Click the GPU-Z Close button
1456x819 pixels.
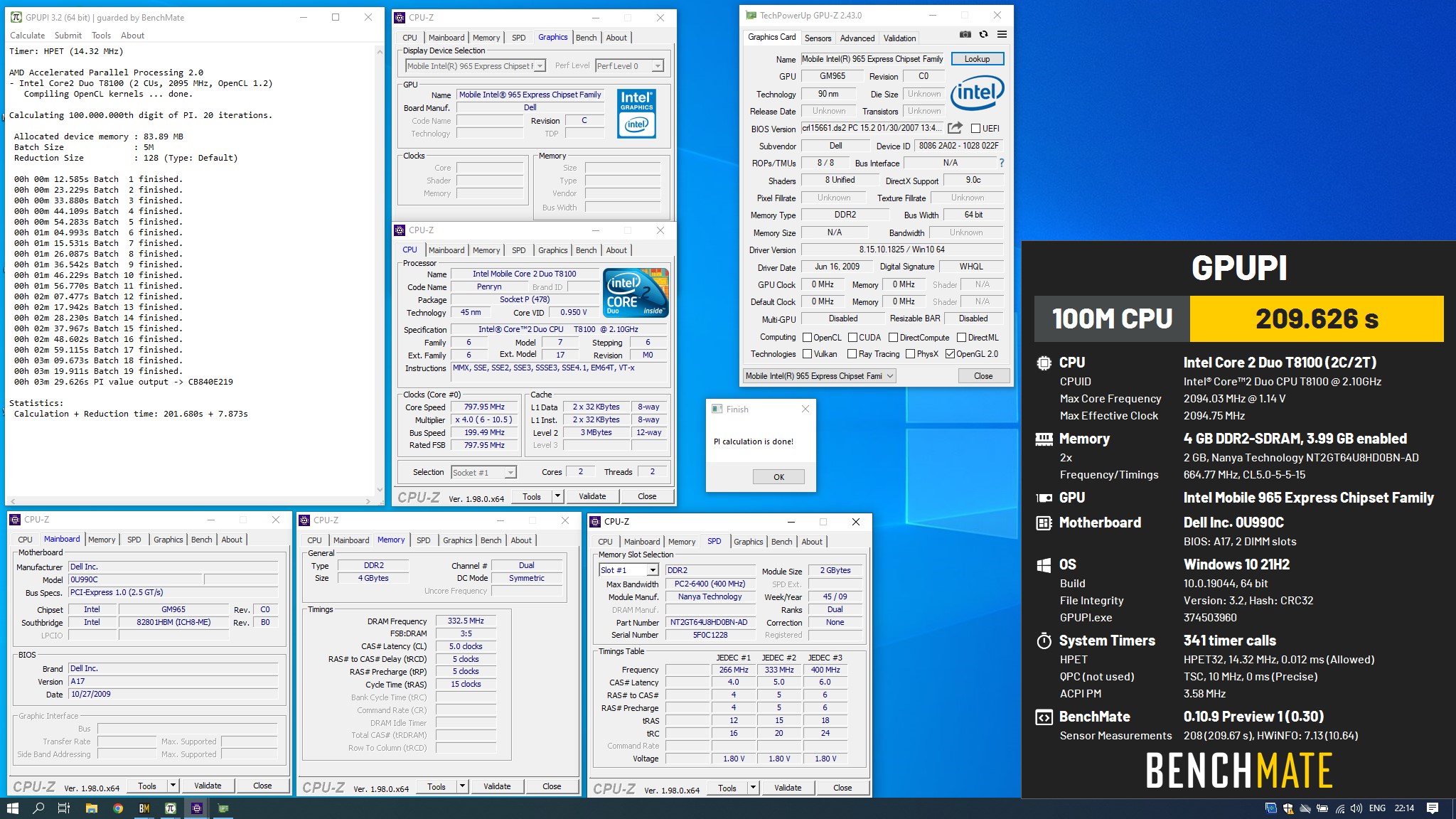click(x=983, y=376)
